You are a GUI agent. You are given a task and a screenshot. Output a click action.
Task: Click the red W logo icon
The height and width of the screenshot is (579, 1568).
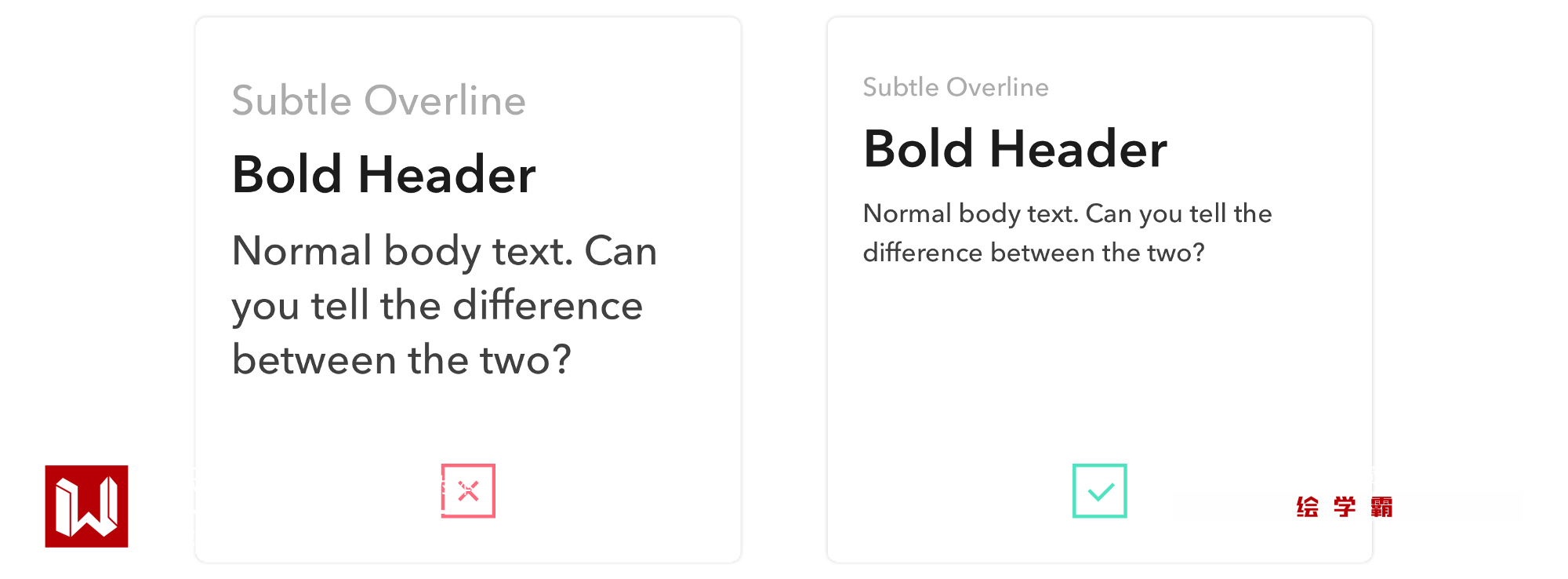86,506
